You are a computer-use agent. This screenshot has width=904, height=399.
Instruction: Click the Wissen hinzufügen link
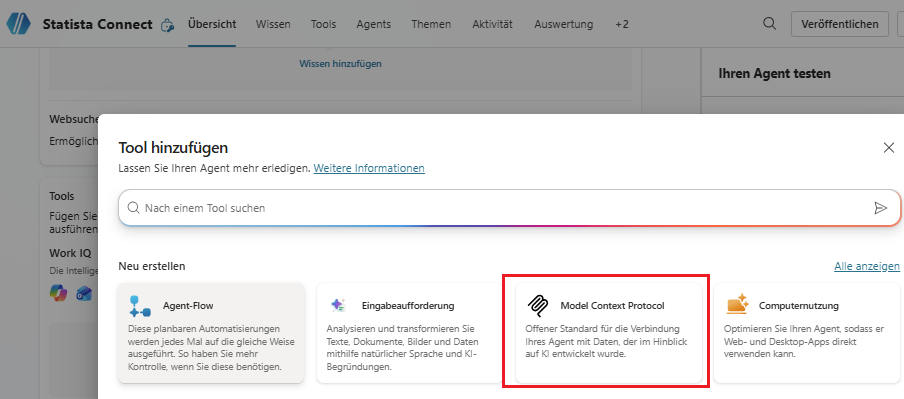click(340, 63)
